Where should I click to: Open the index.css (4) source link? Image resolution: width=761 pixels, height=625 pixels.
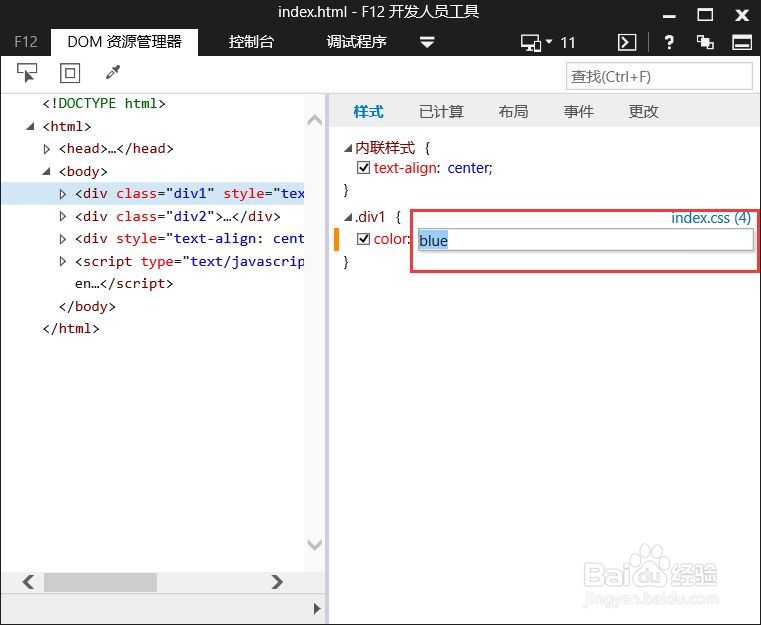click(711, 218)
